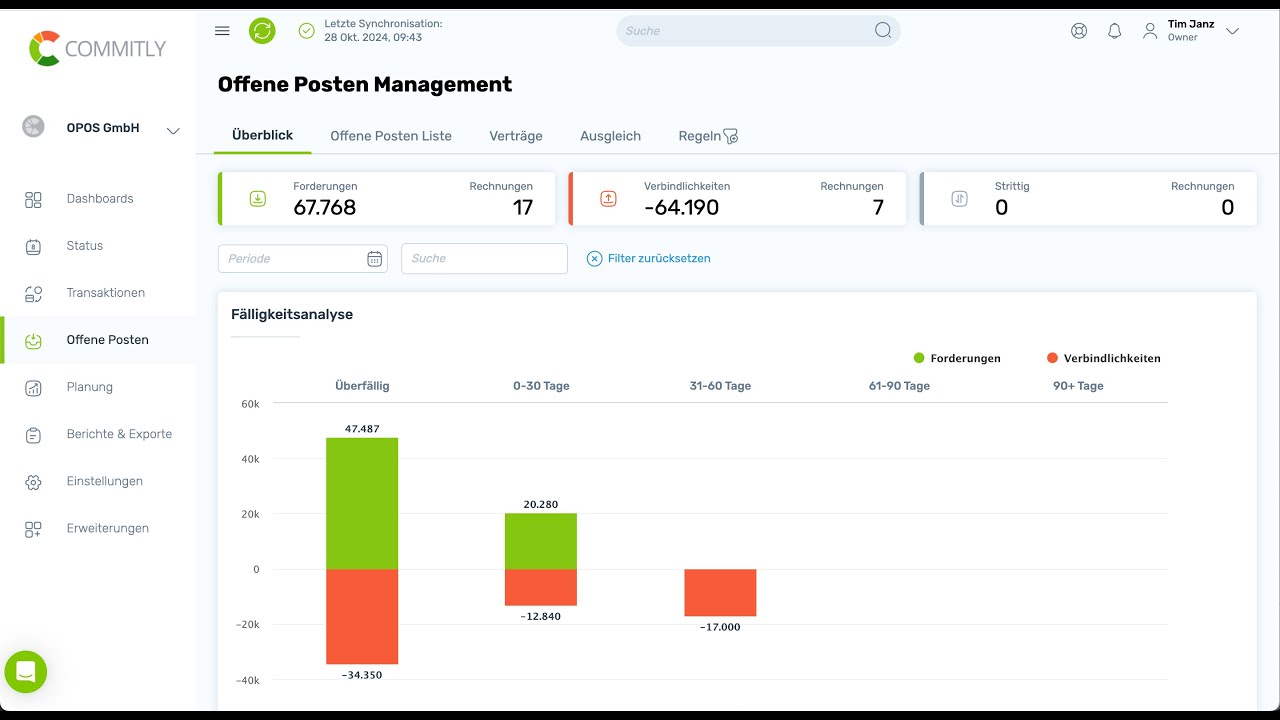This screenshot has width=1280, height=720.
Task: Click the Forderungen download icon
Action: [x=257, y=198]
